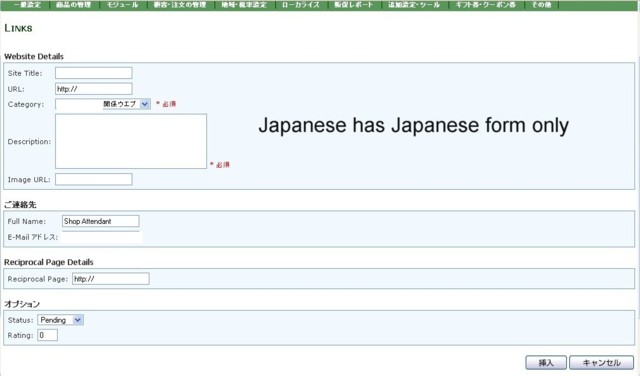Open the ローカライズ menu
This screenshot has width=640, height=376.
(x=301, y=5)
